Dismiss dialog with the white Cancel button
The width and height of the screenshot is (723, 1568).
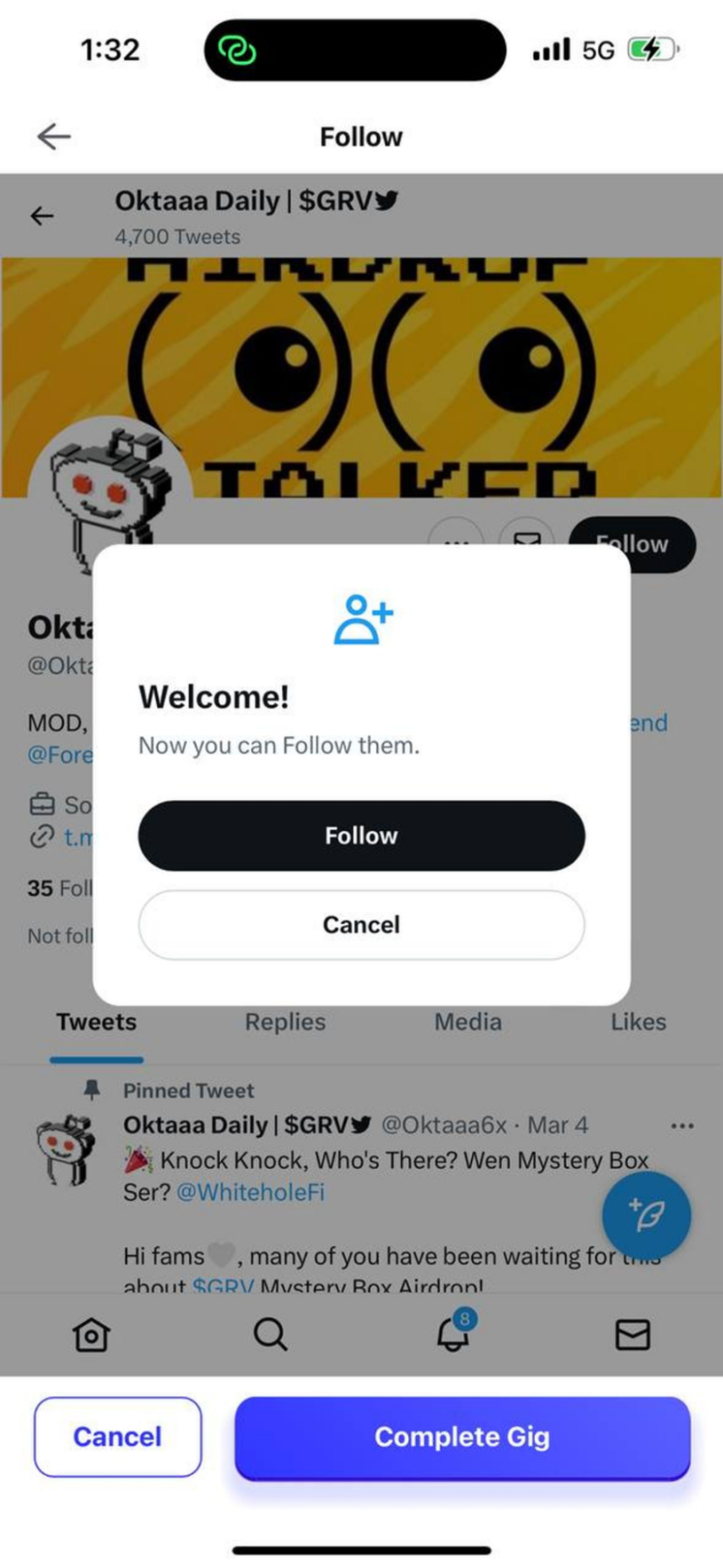click(361, 924)
